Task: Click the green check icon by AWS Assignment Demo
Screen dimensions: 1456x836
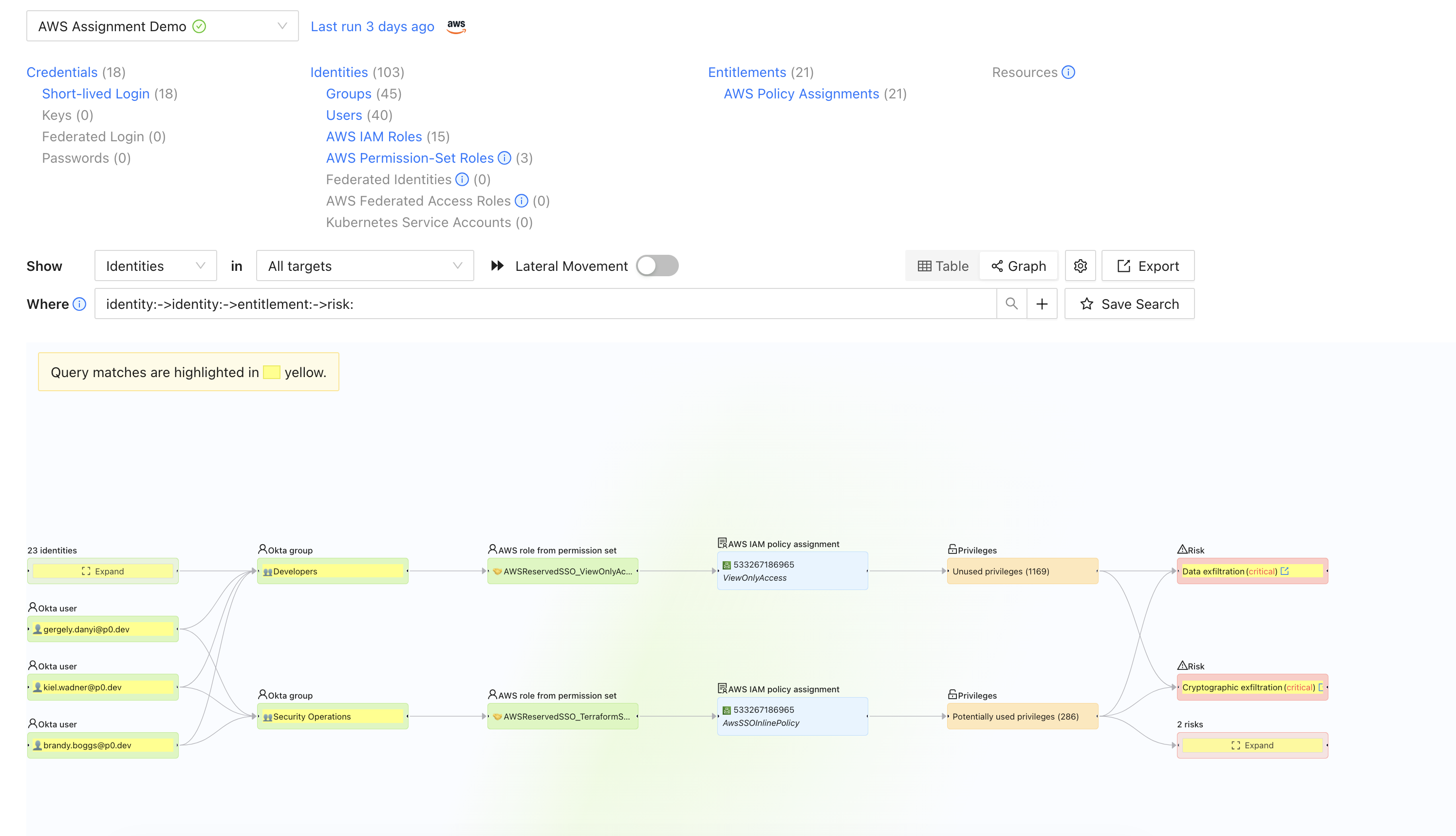Action: pyautogui.click(x=199, y=26)
